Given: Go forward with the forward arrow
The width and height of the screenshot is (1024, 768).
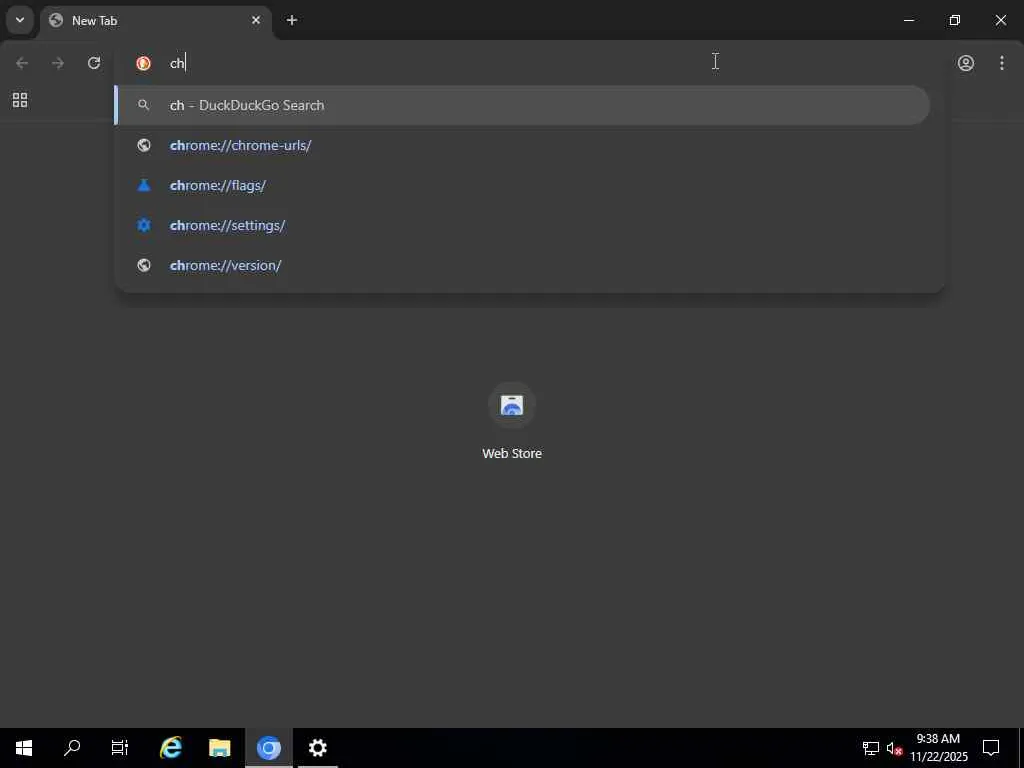Looking at the screenshot, I should tap(58, 63).
